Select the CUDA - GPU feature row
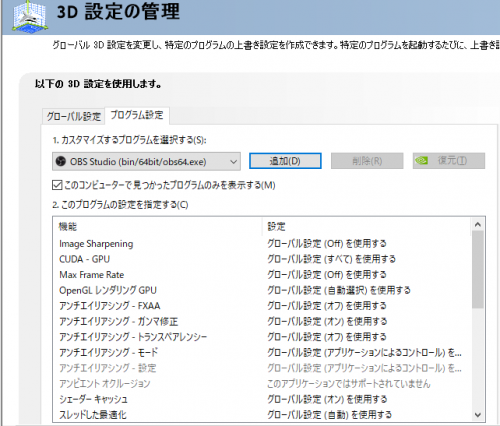Screen dimensions: 500x426 262,259
